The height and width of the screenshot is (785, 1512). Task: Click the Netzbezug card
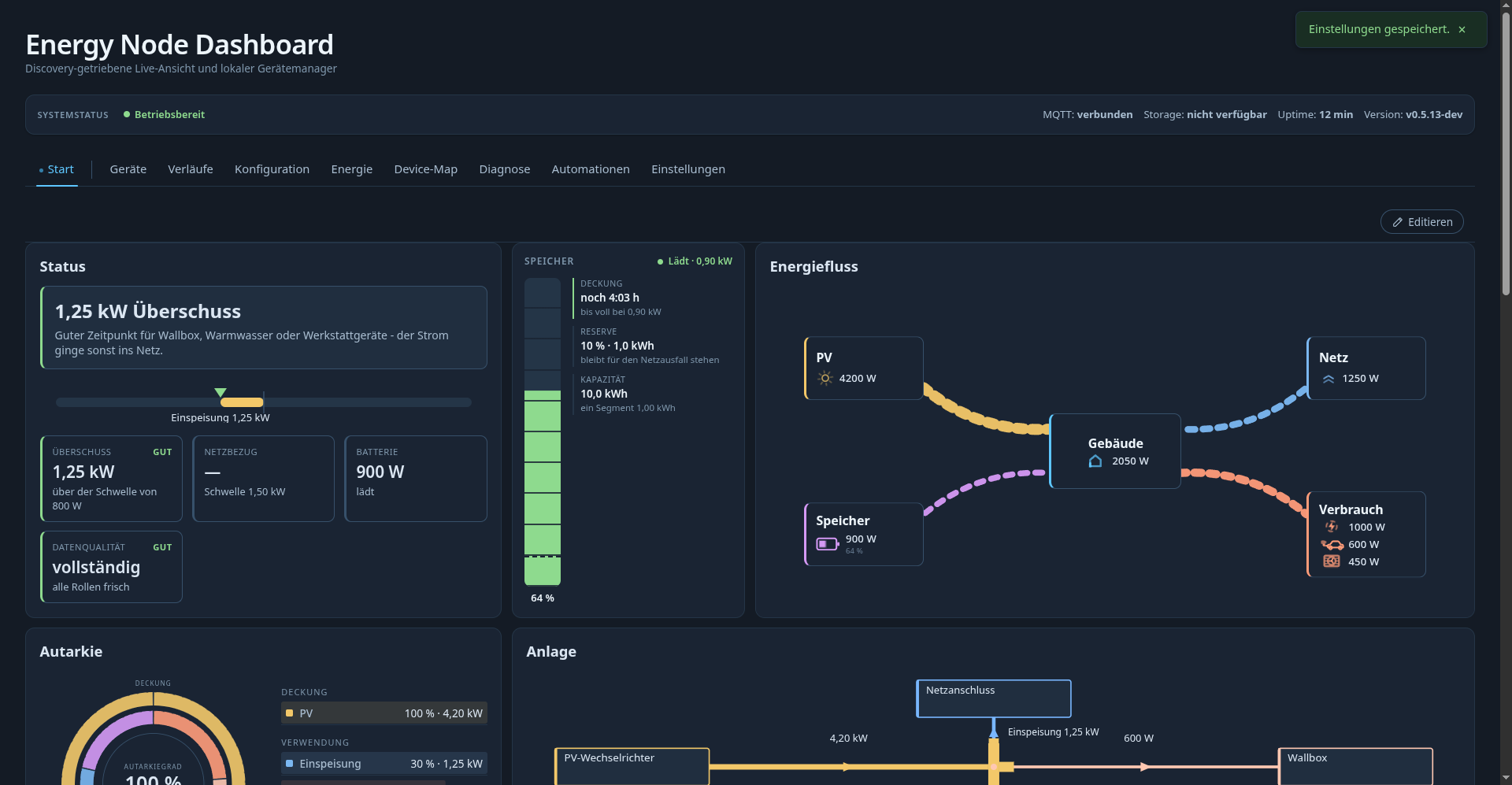[x=263, y=479]
